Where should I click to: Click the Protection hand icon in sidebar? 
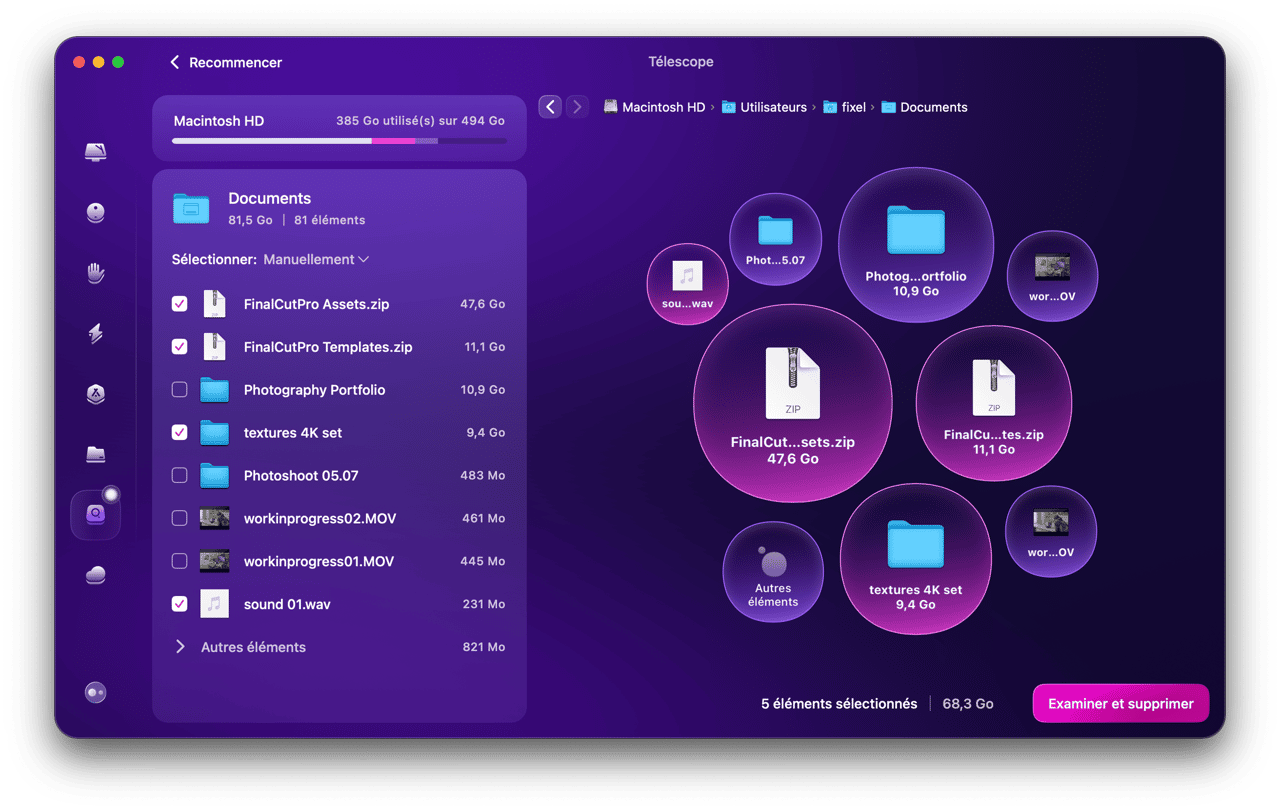[96, 273]
